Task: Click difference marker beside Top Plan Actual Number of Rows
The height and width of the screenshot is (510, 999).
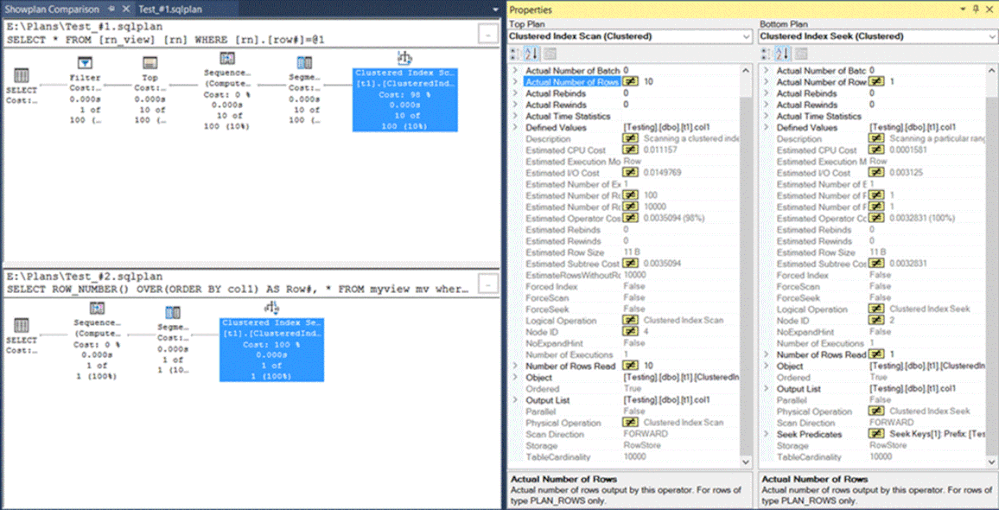Action: 630,82
